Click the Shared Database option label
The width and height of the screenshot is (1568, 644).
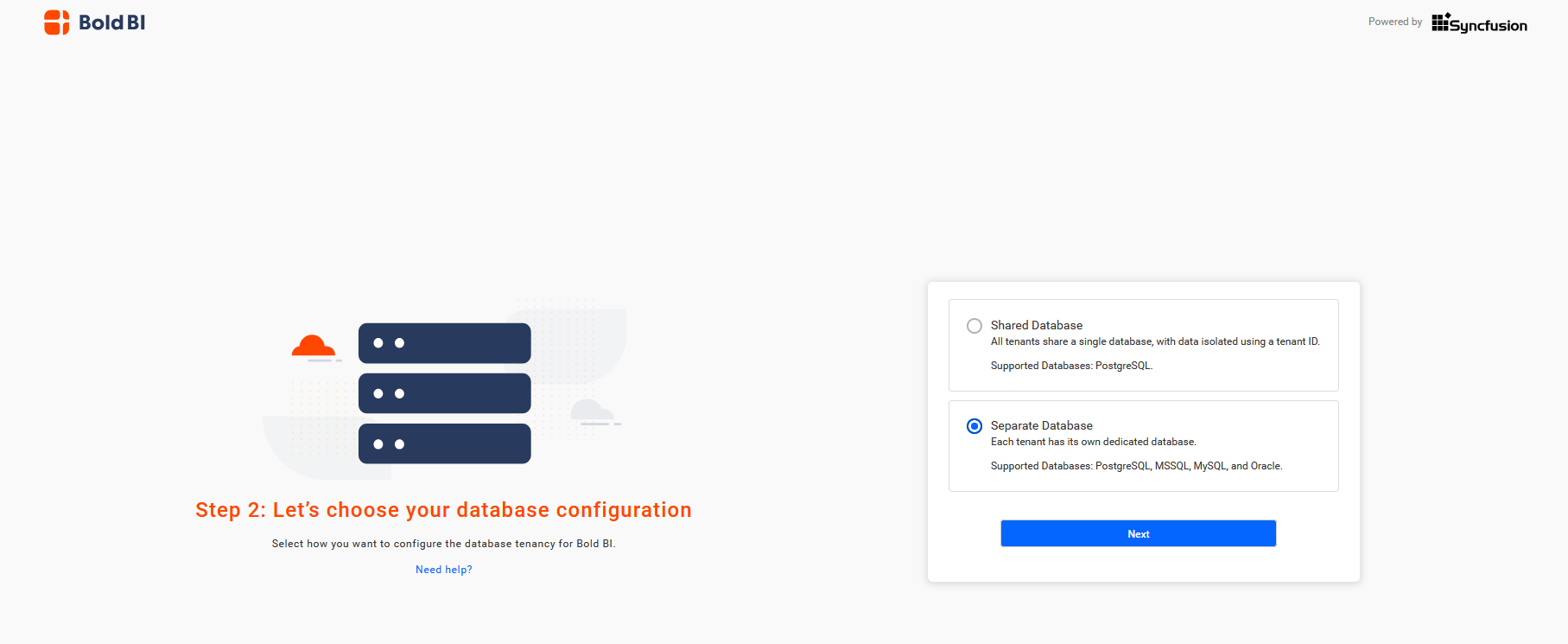[x=1036, y=325]
